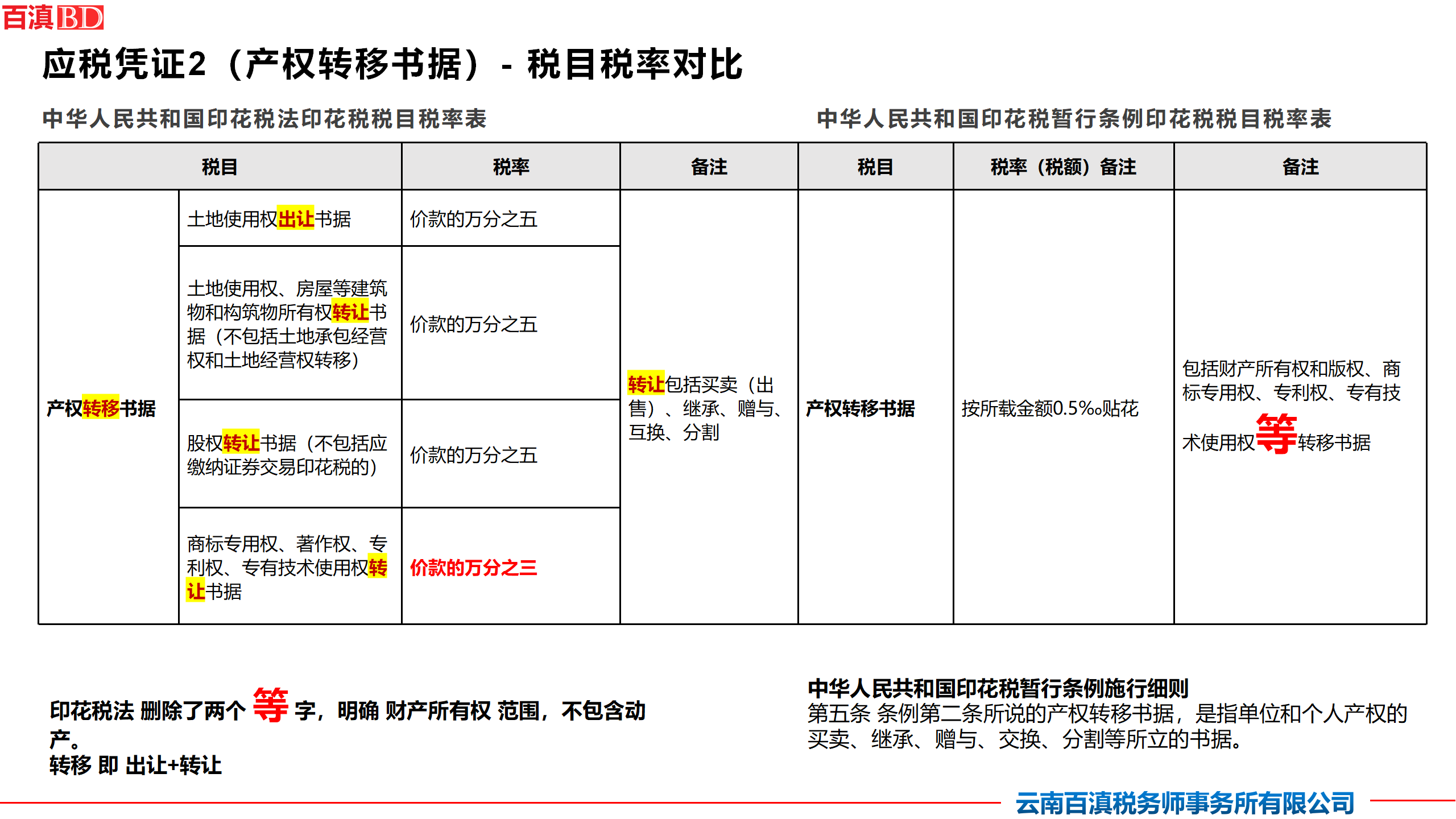Screen dimensions: 1456x819
Task: Click 价款的万分之五 in the 土地使用权出让 row
Action: (x=473, y=218)
